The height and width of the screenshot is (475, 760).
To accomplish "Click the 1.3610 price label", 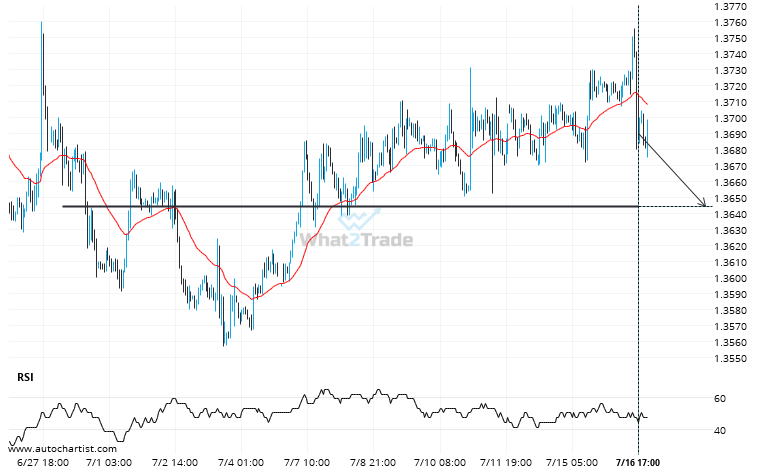I will coord(730,262).
